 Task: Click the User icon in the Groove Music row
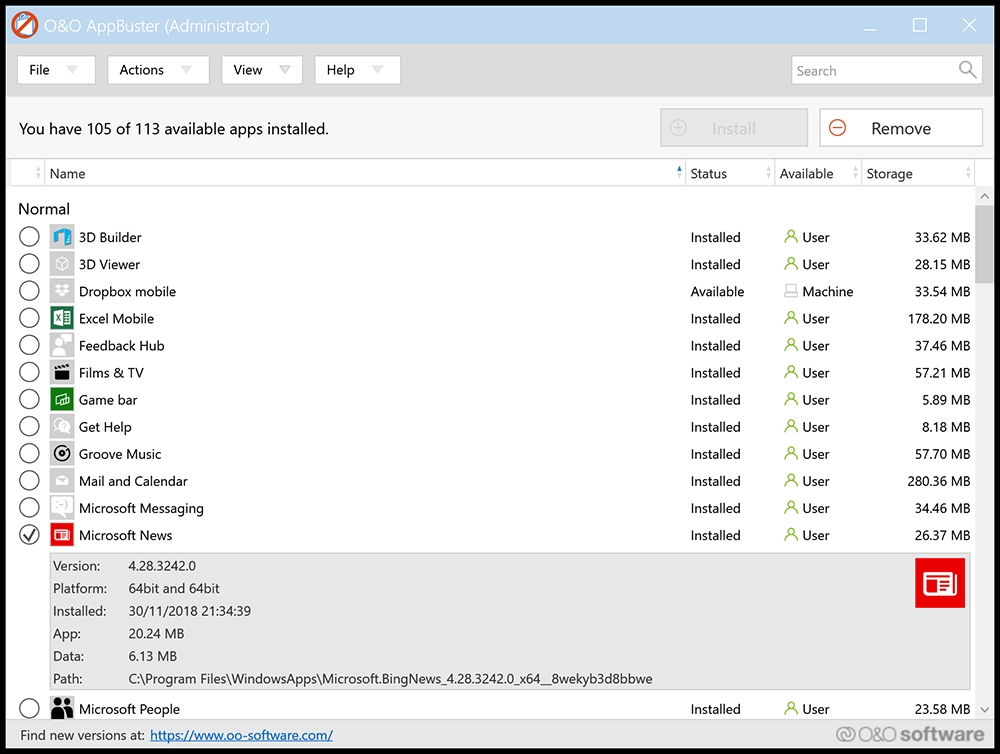[791, 454]
